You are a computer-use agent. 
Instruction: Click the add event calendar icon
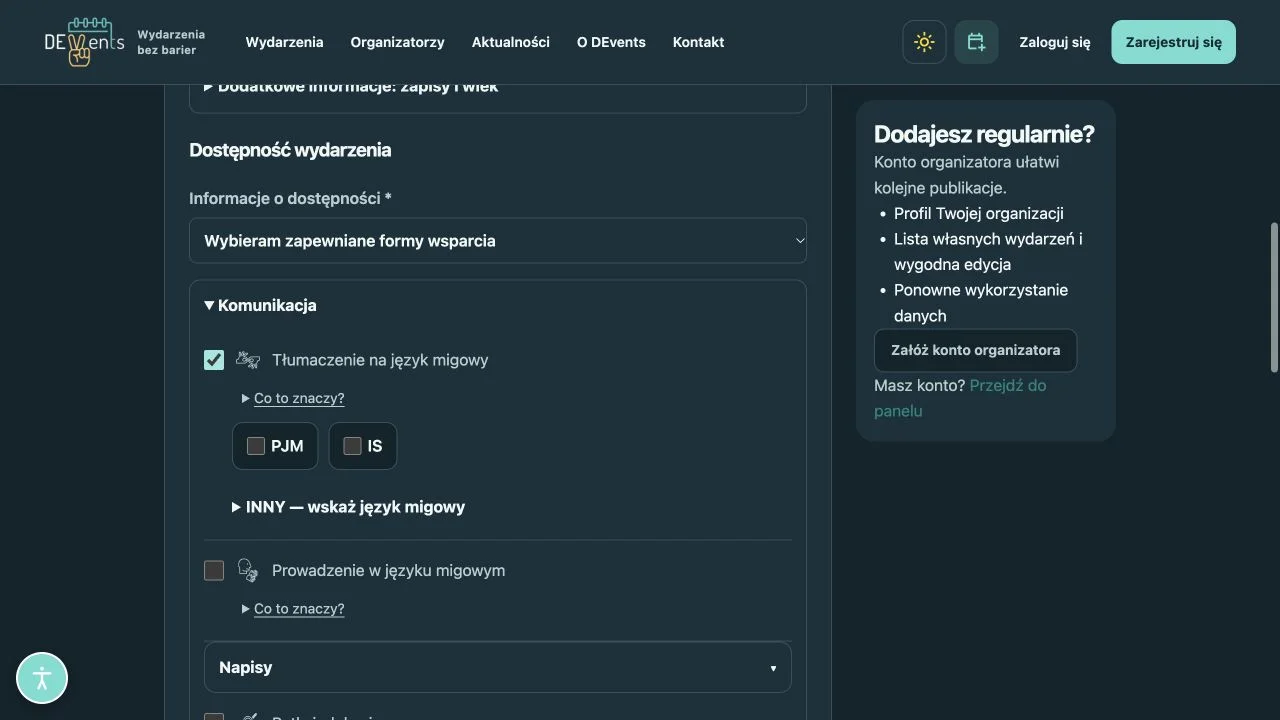(976, 42)
